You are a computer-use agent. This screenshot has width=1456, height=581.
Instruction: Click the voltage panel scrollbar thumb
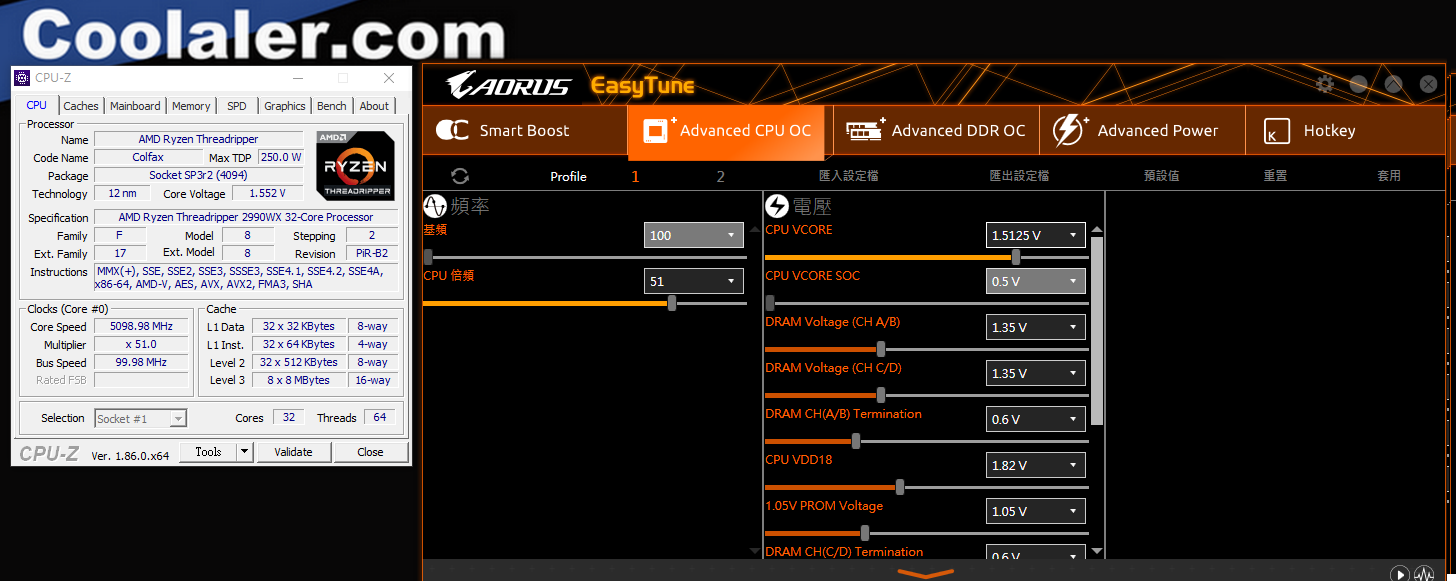[x=1097, y=331]
